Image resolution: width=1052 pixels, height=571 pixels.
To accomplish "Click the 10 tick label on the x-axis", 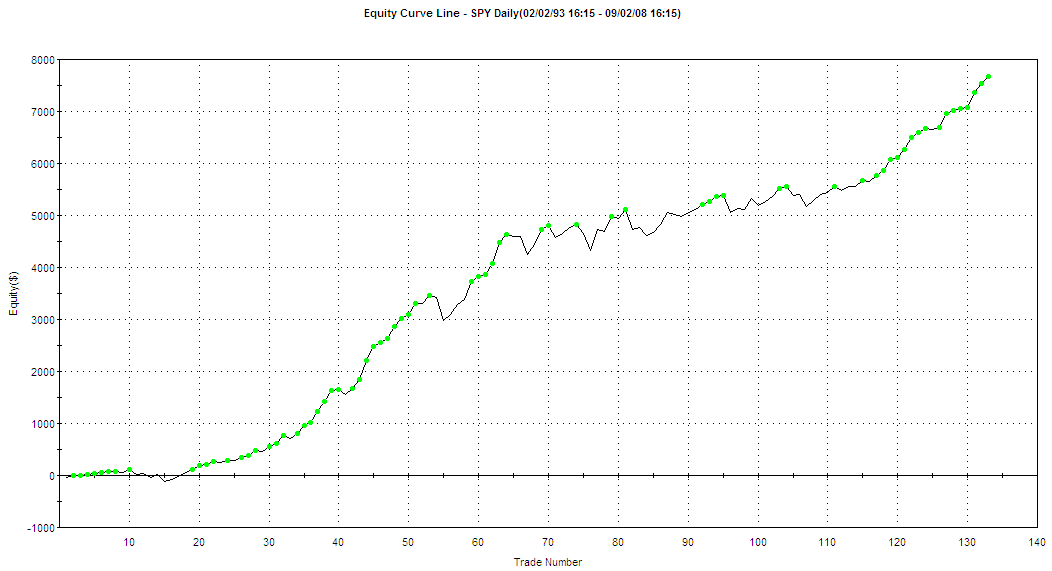I will [129, 542].
